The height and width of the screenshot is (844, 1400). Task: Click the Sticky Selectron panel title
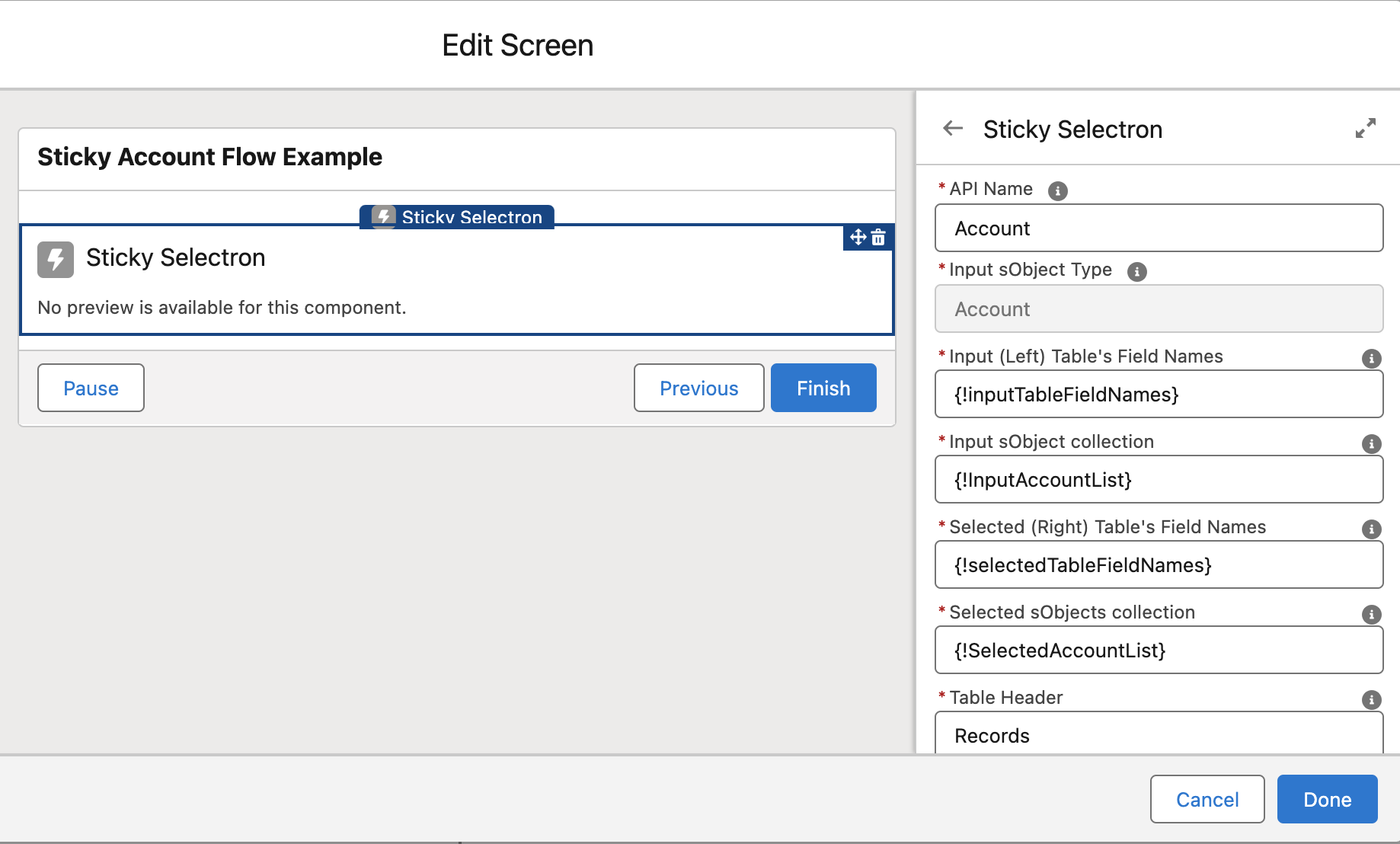1072,129
